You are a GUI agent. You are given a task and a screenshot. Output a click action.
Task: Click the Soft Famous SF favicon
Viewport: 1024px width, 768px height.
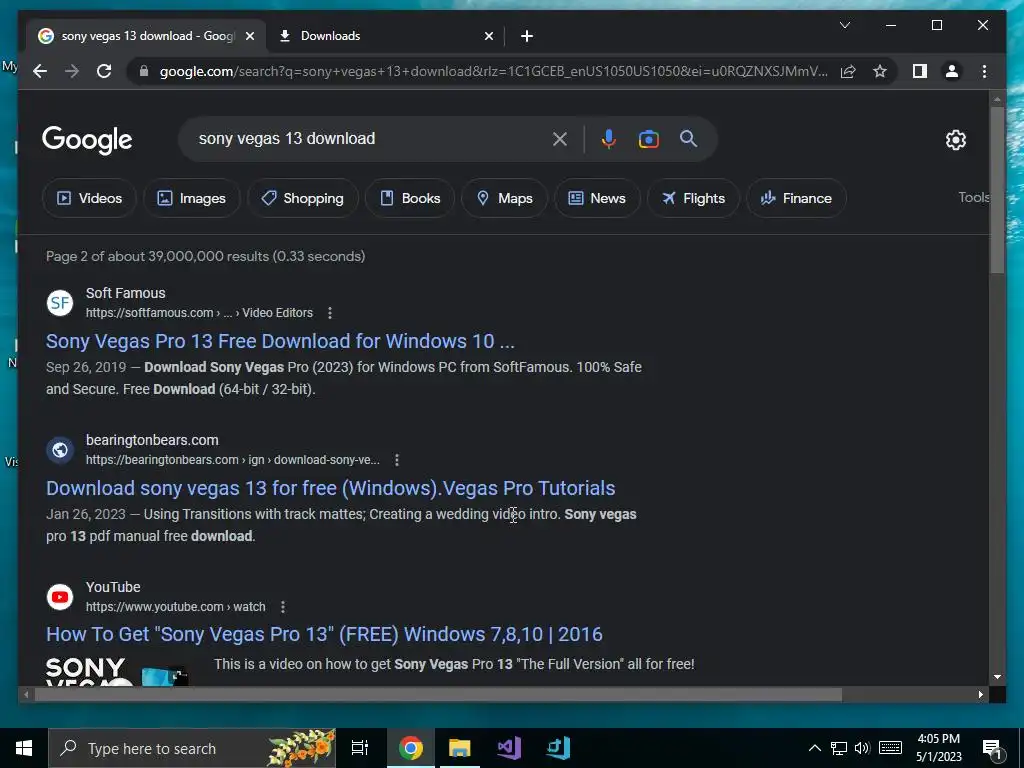coord(59,303)
